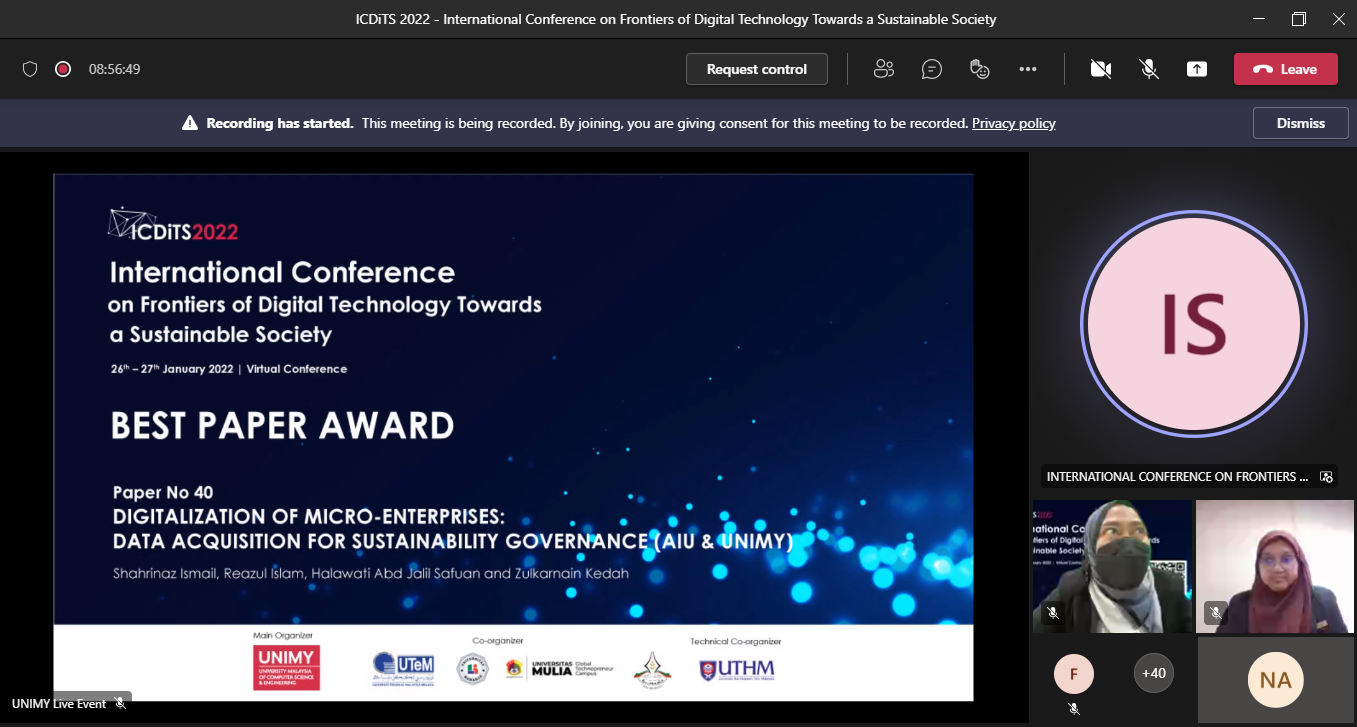Open the Privacy policy link

tap(1014, 123)
